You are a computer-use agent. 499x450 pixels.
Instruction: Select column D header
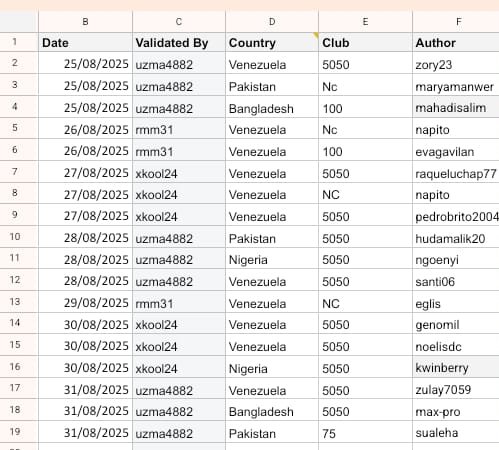pyautogui.click(x=272, y=22)
